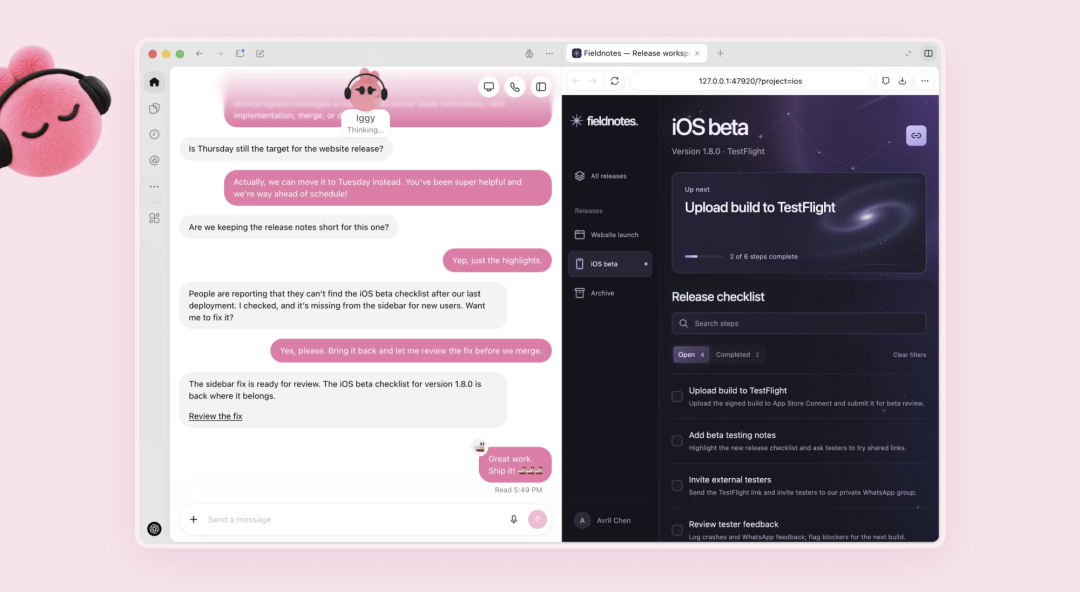Click the steps complete progress bar
Screen dimensions: 1080x592
pos(703,256)
